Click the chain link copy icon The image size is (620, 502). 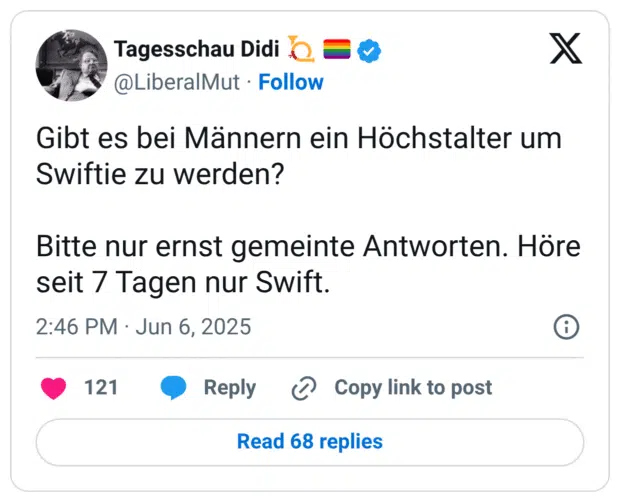pyautogui.click(x=303, y=388)
